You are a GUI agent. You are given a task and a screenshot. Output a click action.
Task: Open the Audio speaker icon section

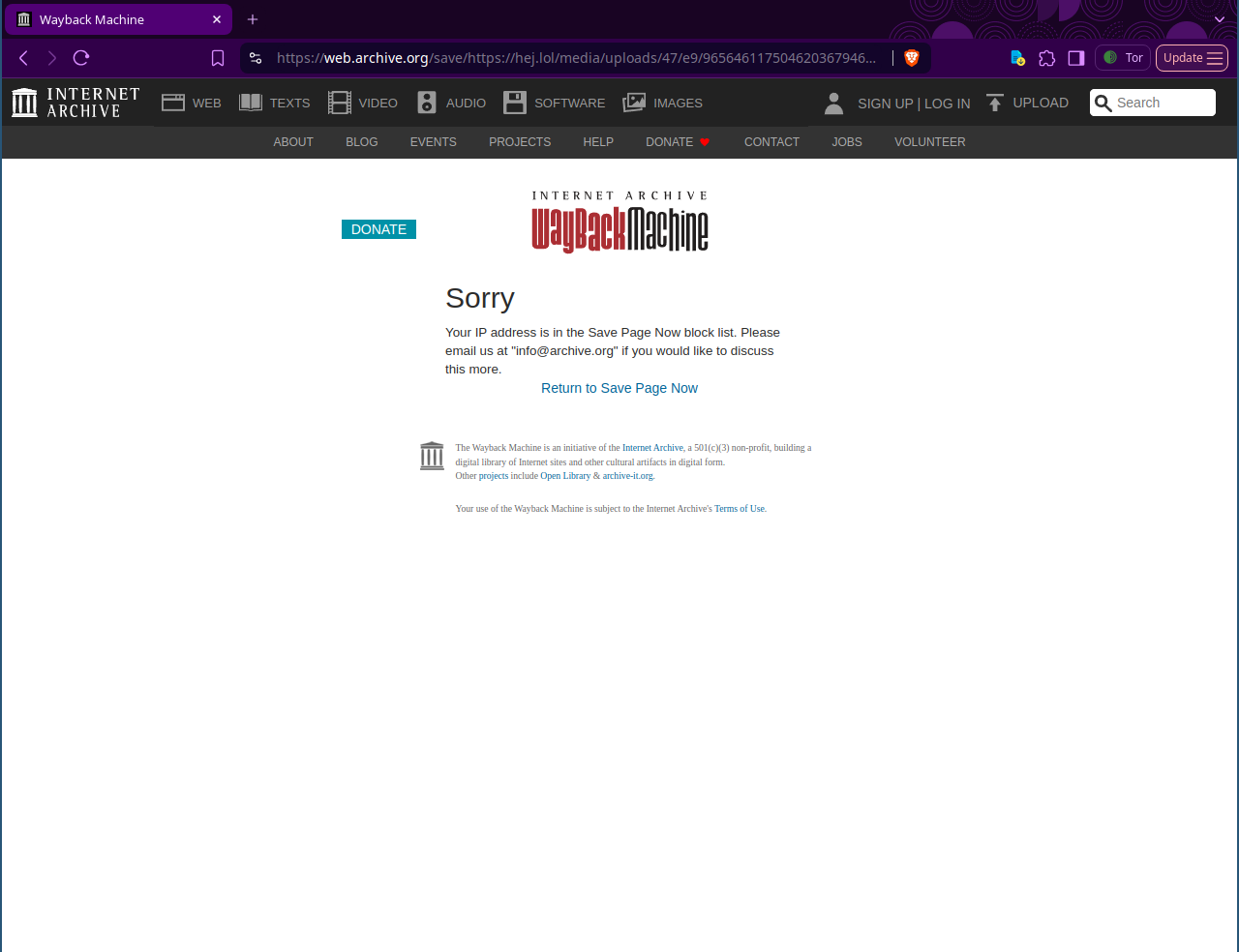pos(427,103)
